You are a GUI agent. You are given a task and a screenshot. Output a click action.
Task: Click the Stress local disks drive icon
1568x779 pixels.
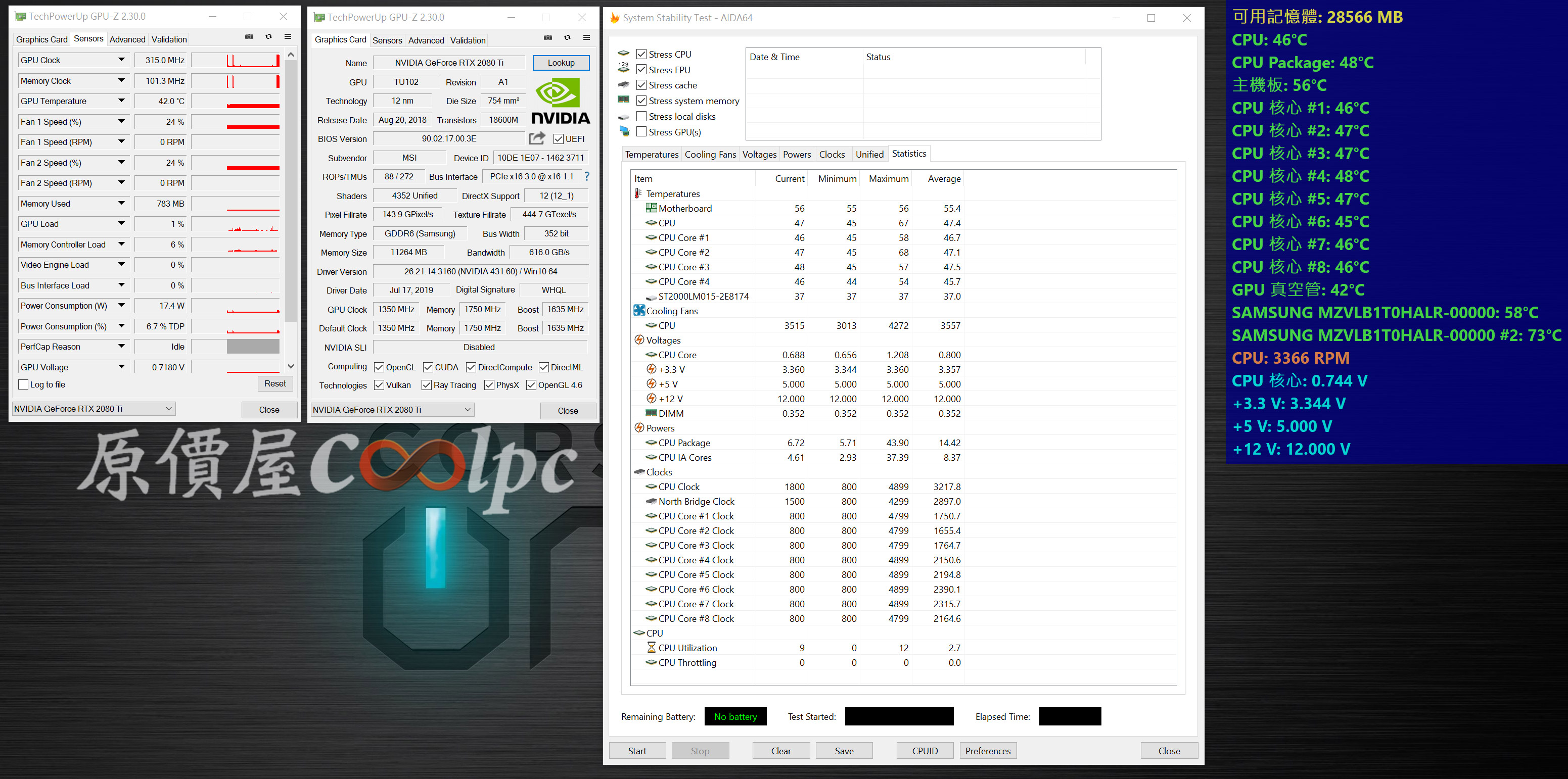[624, 116]
